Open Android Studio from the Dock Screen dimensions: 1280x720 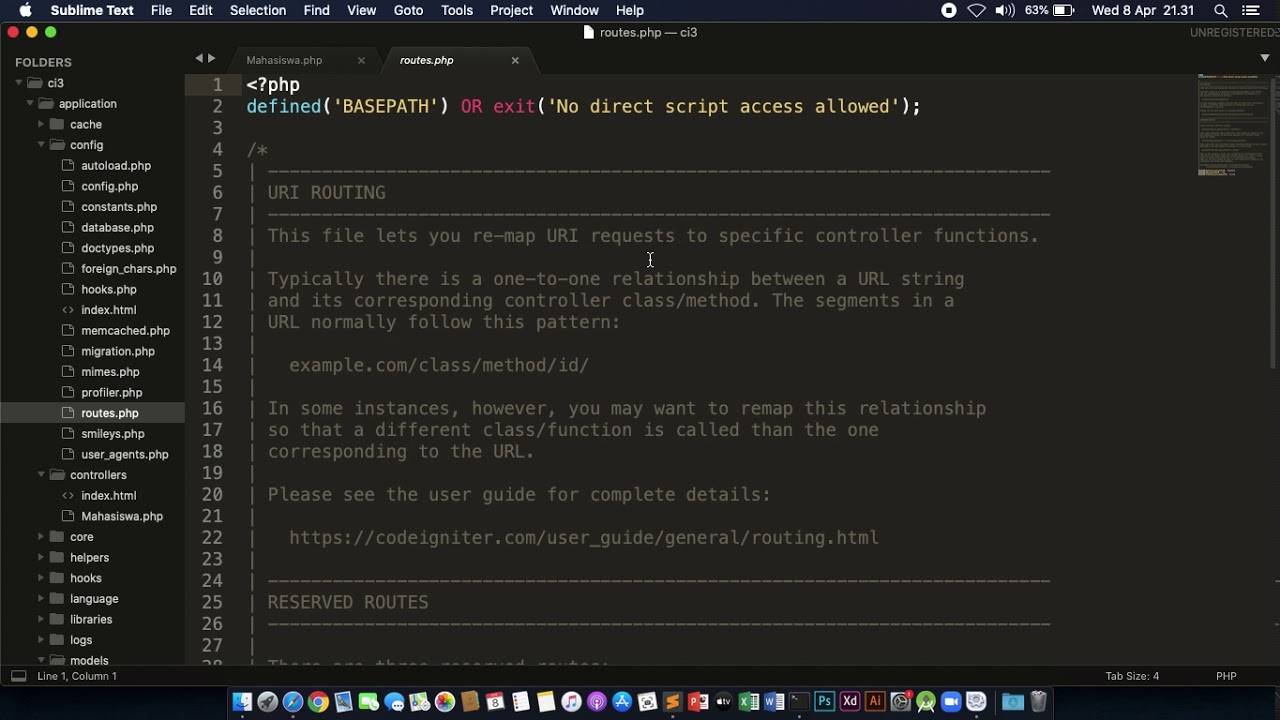pos(926,702)
